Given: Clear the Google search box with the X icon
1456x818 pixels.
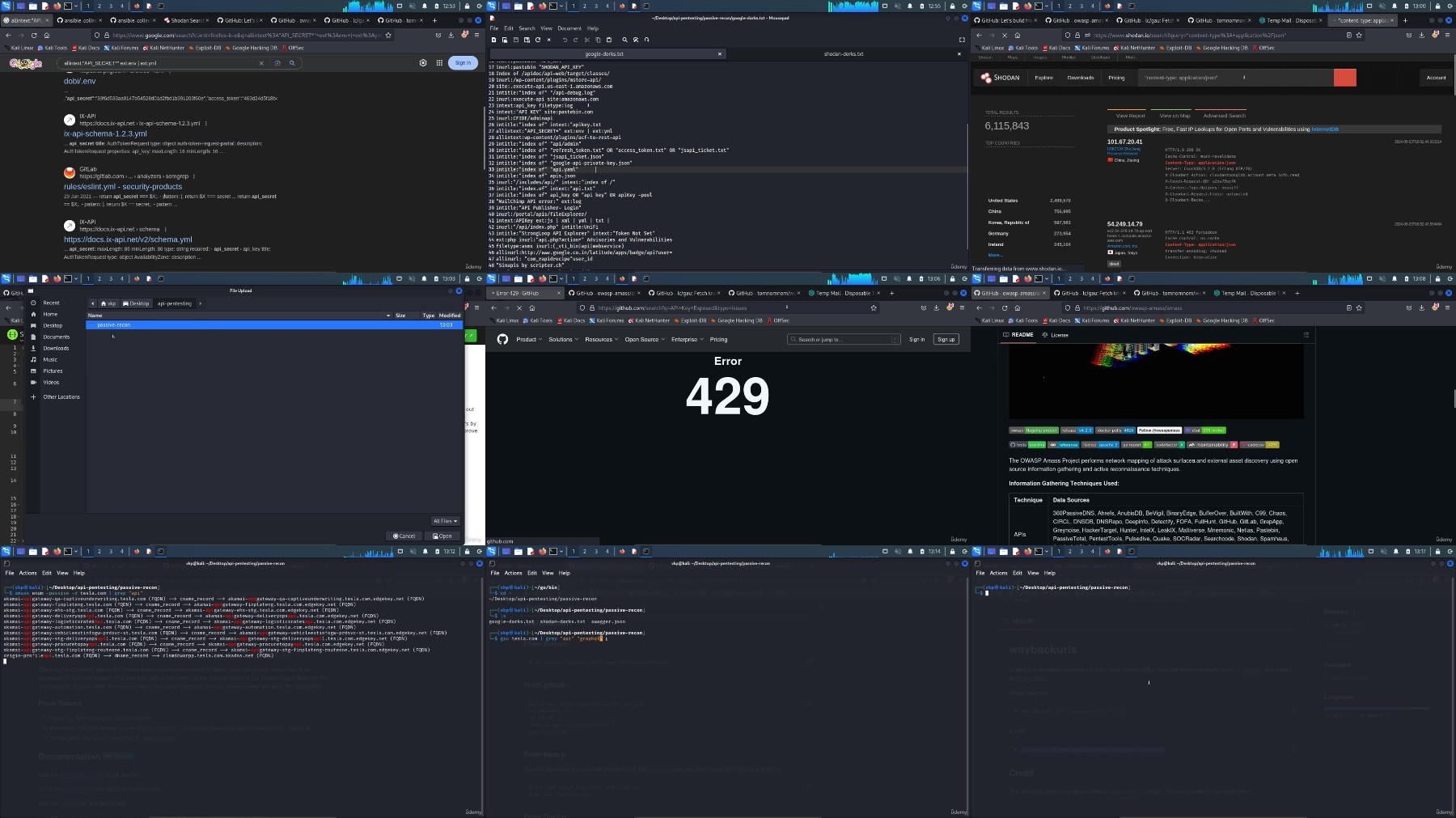Looking at the screenshot, I should click(261, 62).
